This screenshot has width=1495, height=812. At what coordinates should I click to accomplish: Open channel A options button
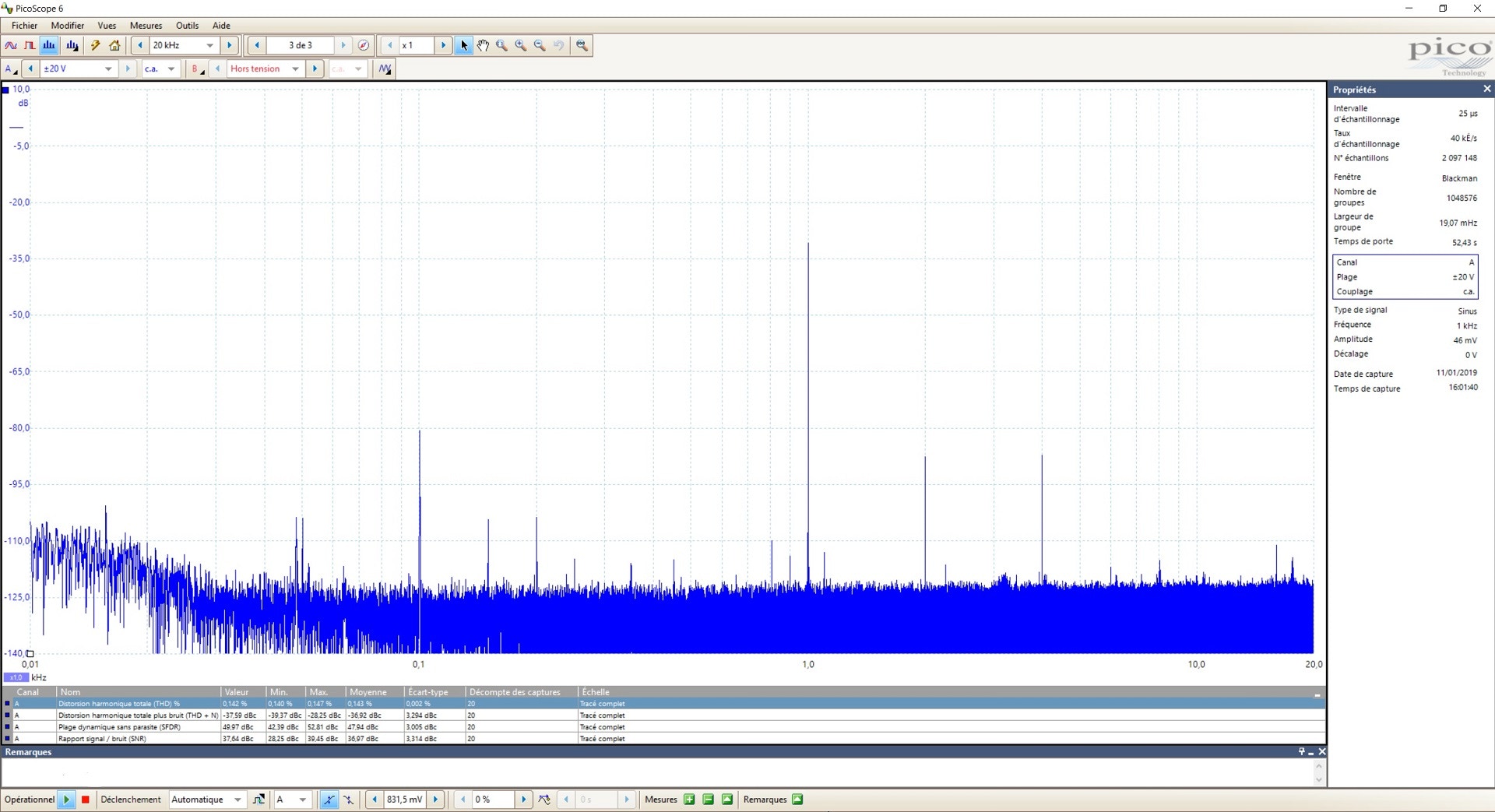(11, 69)
